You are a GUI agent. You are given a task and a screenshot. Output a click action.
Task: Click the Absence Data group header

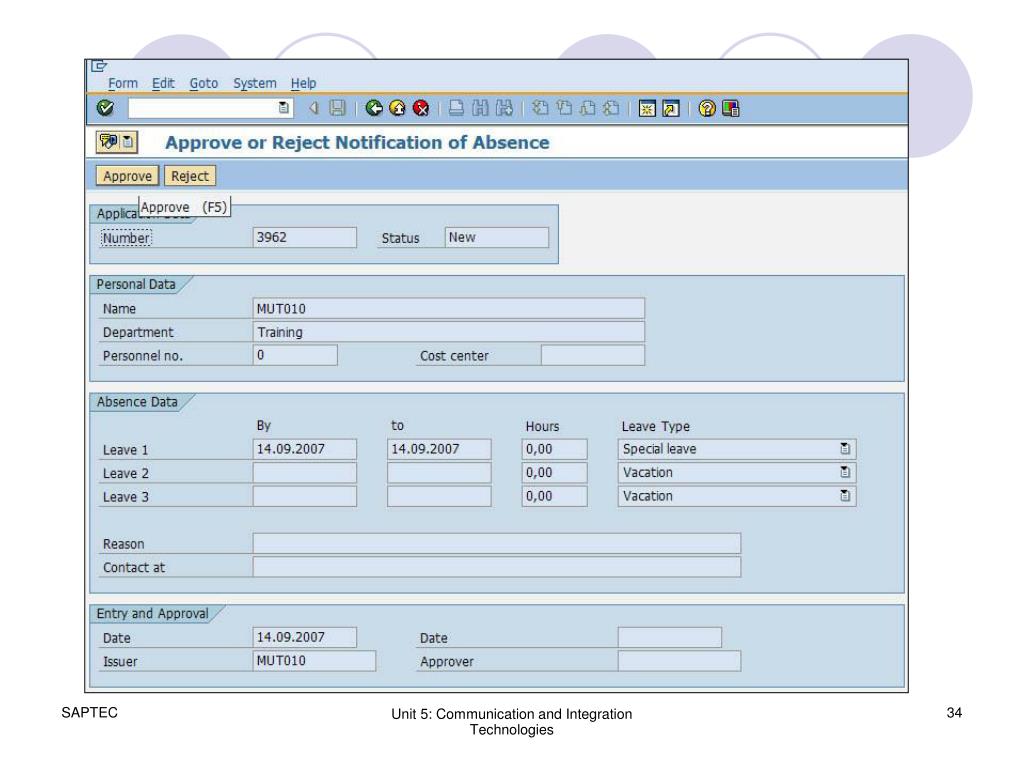137,402
